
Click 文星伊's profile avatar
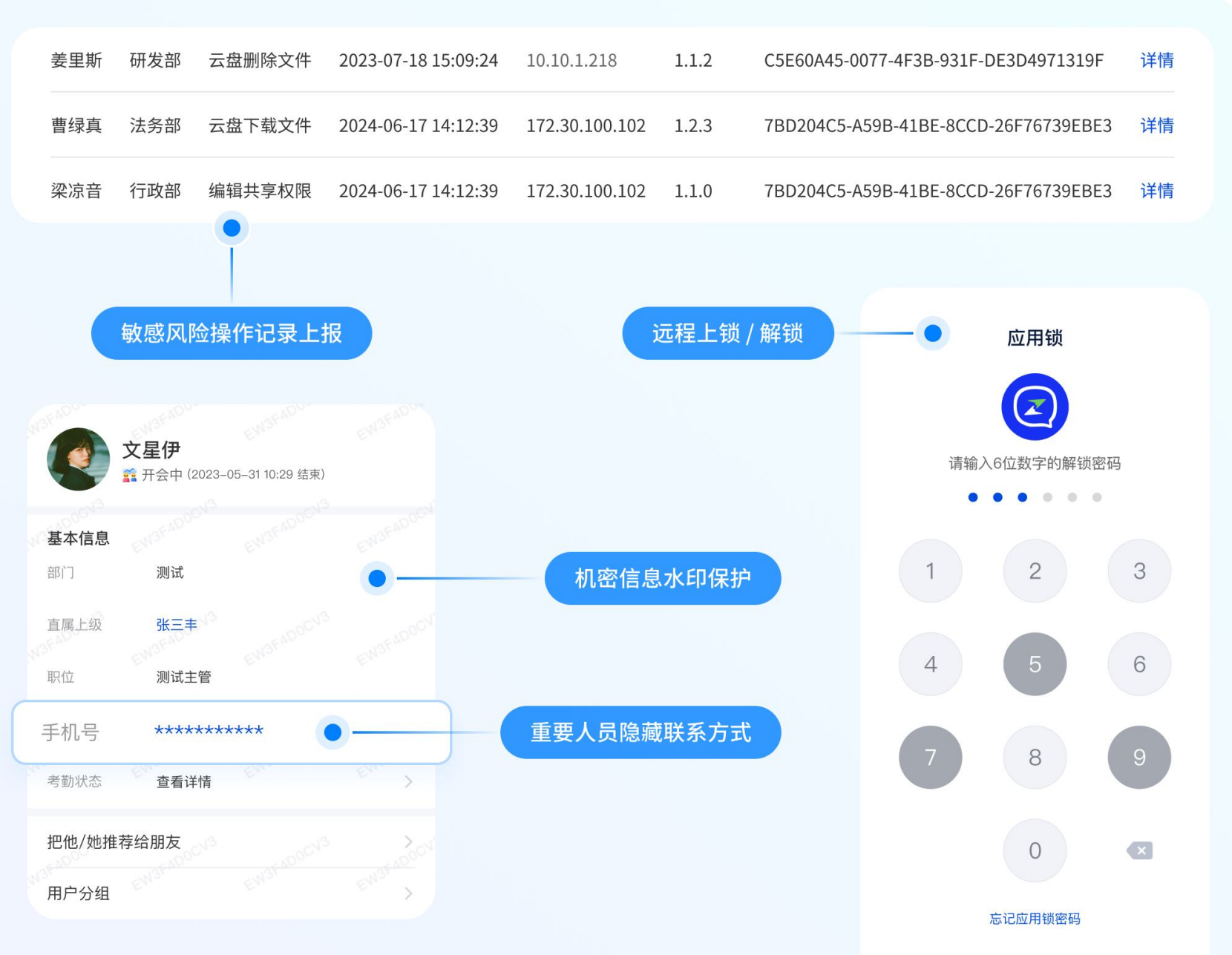coord(78,459)
